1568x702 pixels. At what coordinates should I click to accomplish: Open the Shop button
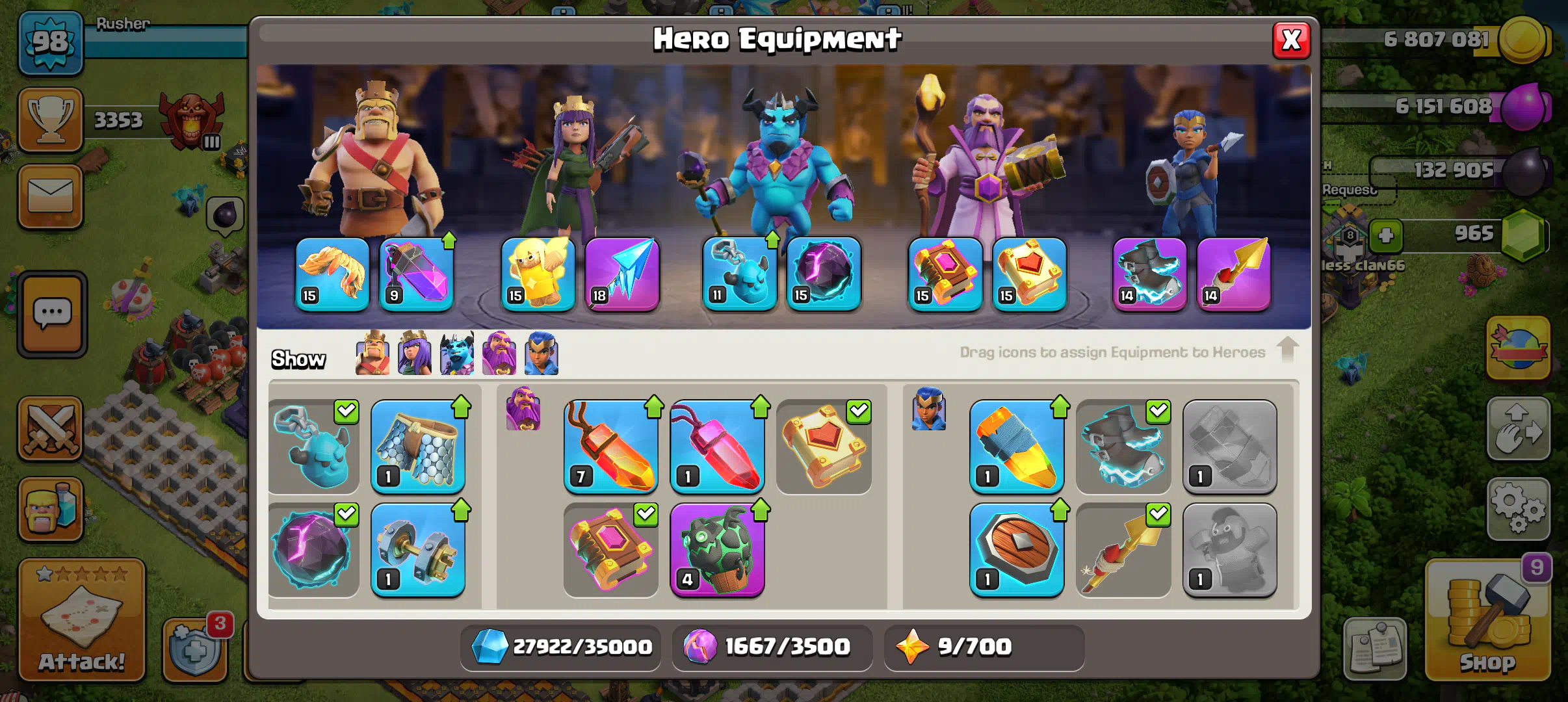point(1487,620)
